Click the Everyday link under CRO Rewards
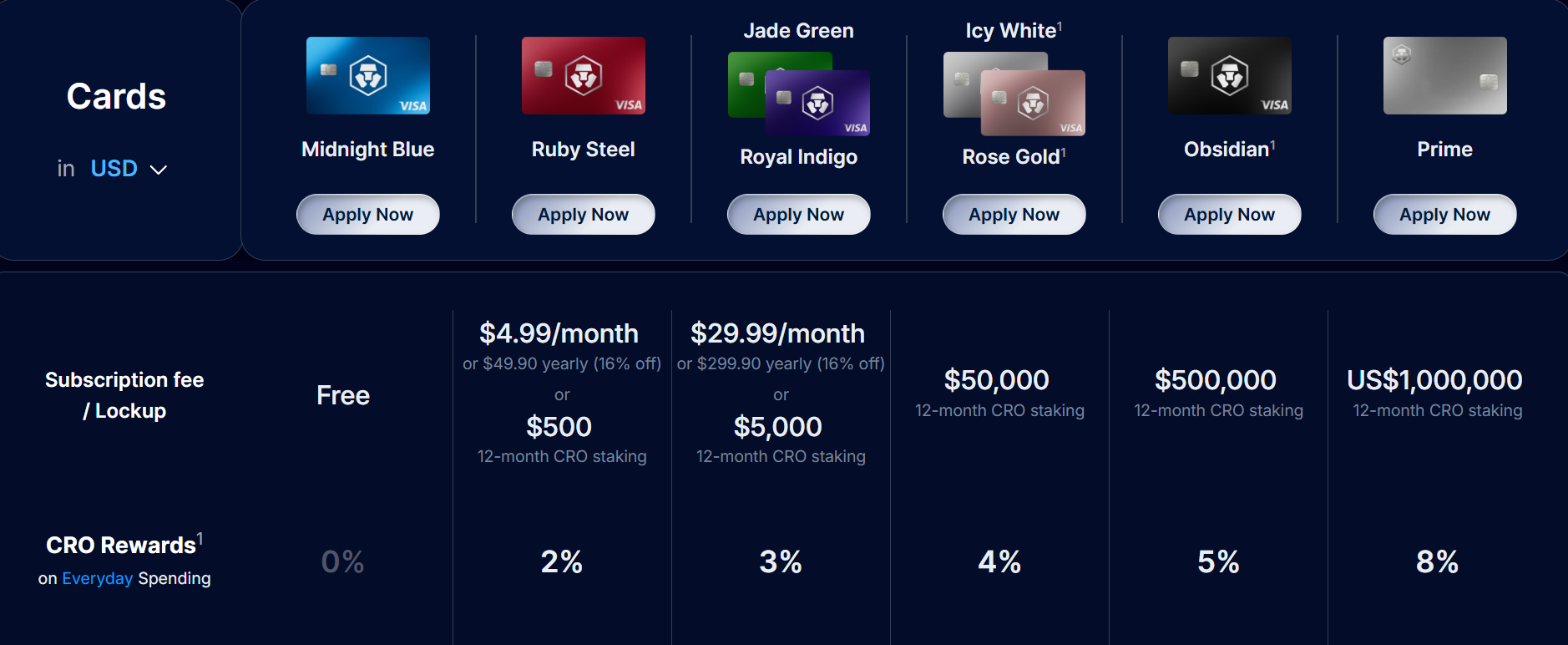 pos(98,578)
